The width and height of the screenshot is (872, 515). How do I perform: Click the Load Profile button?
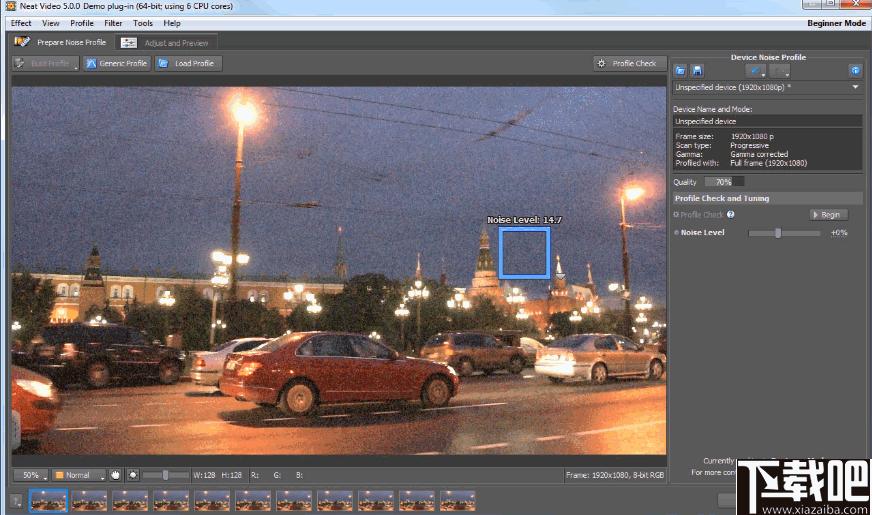click(x=188, y=63)
